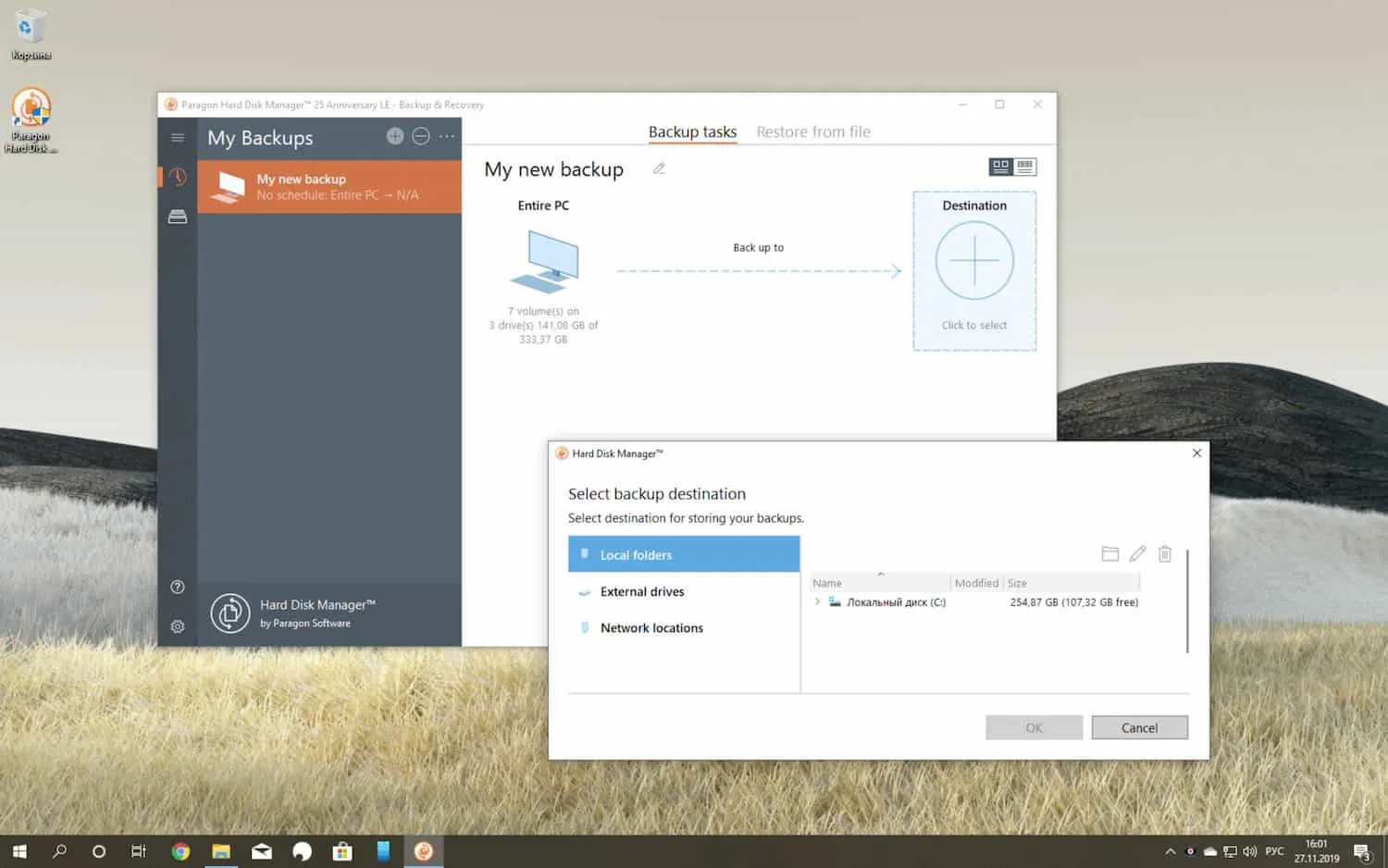This screenshot has height=868, width=1388.
Task: Open settings with the gear icon
Action: point(178,626)
